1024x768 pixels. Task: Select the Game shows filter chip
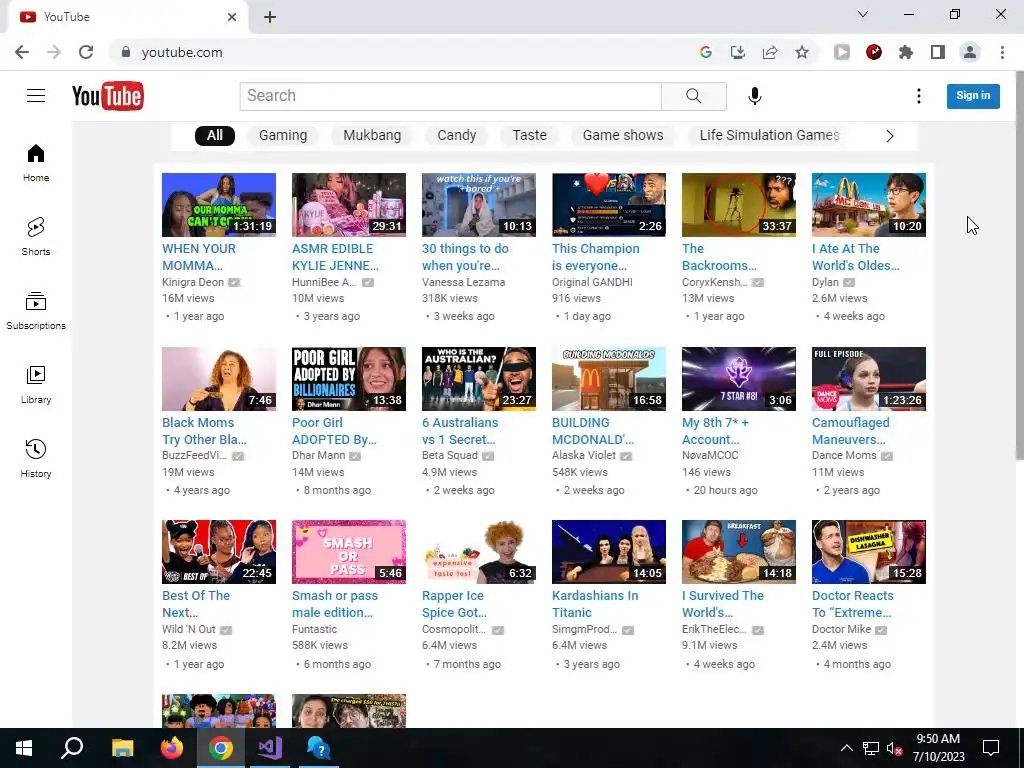click(x=623, y=135)
